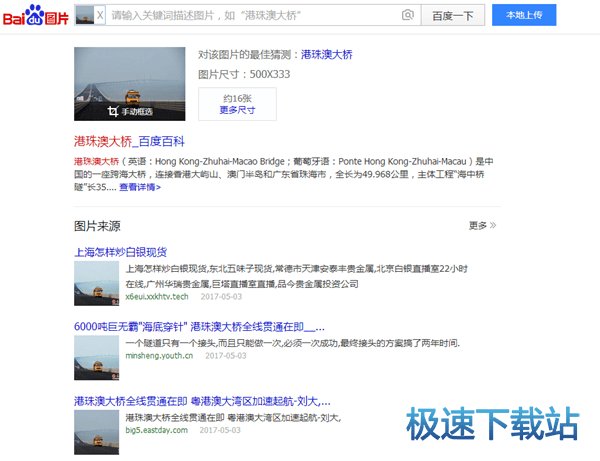Image resolution: width=600 pixels, height=461 pixels.
Task: Click 更多尺寸 for more sizes
Action: [x=237, y=110]
